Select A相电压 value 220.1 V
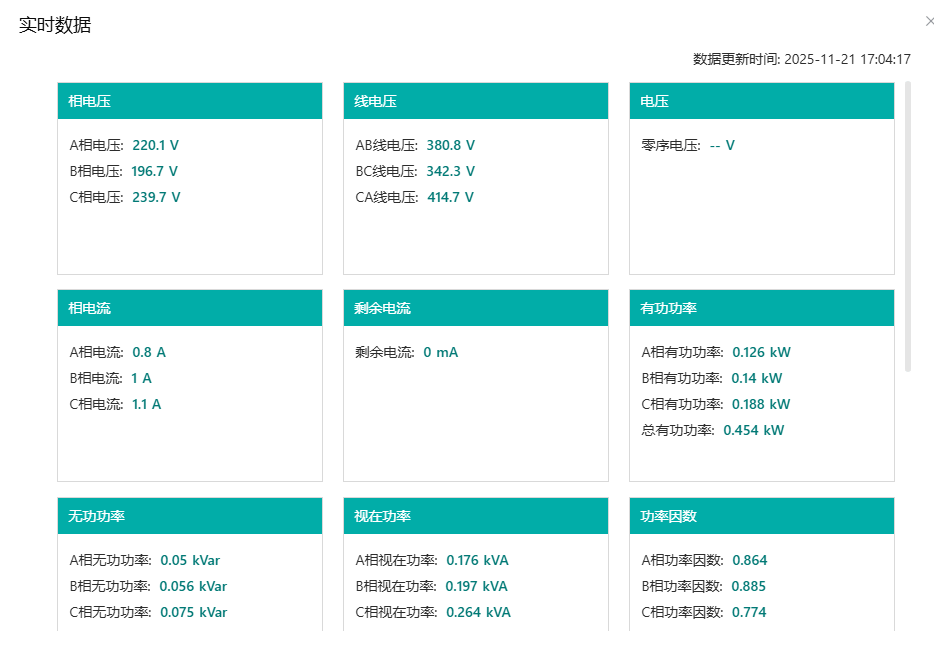The width and height of the screenshot is (934, 646). pyautogui.click(x=155, y=145)
